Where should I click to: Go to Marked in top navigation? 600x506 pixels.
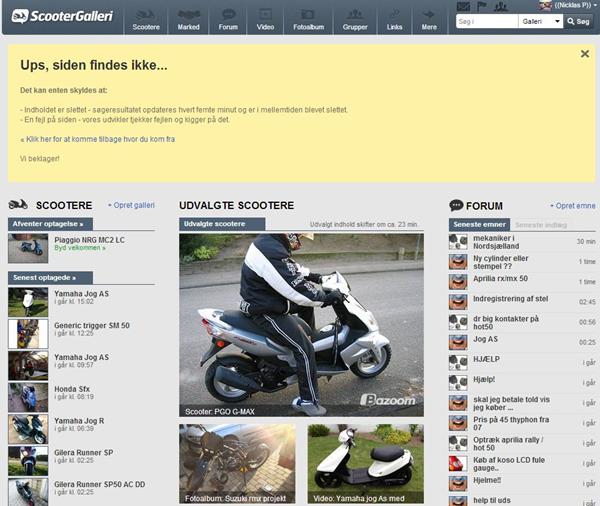(188, 20)
